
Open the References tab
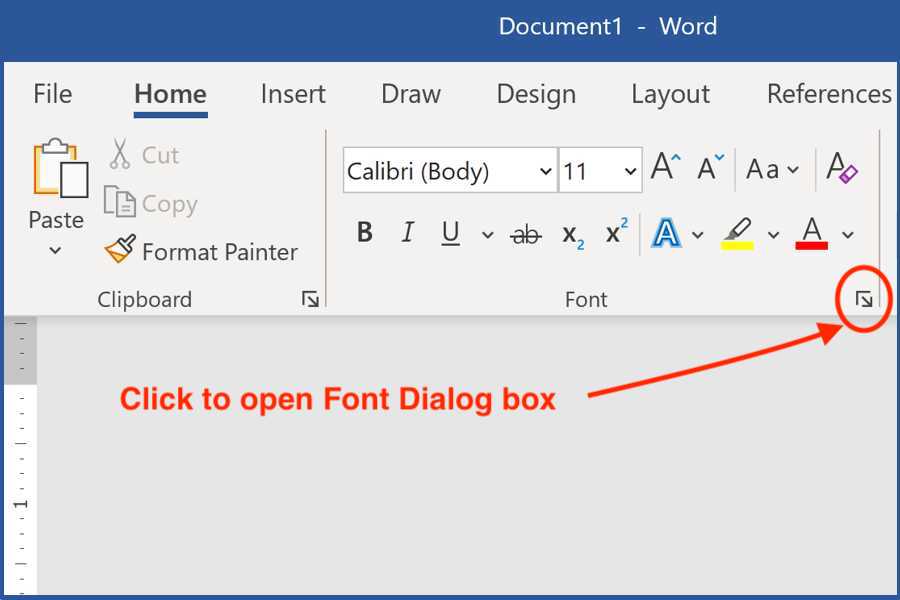tap(829, 94)
